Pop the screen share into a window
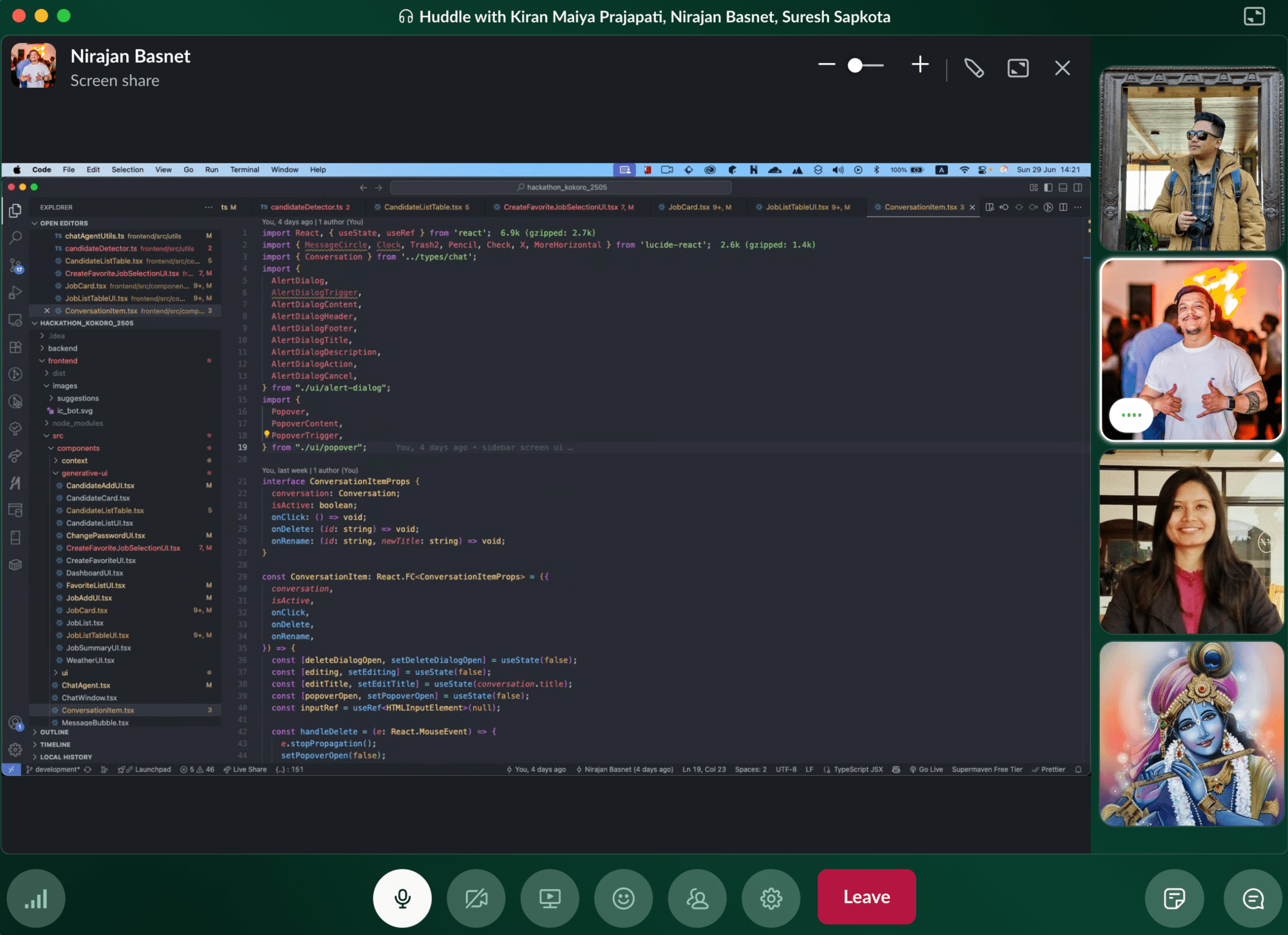1288x935 pixels. click(x=1018, y=68)
